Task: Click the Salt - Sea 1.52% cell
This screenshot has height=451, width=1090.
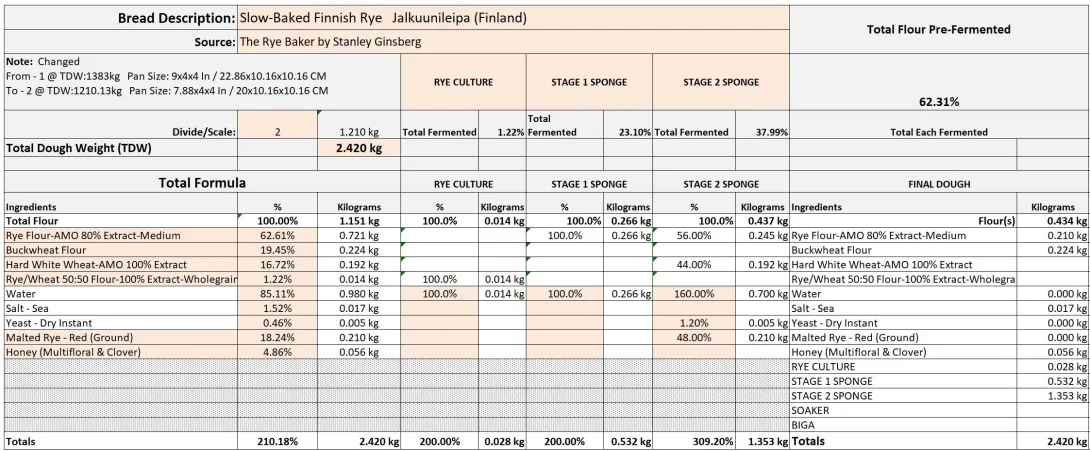Action: (x=277, y=309)
